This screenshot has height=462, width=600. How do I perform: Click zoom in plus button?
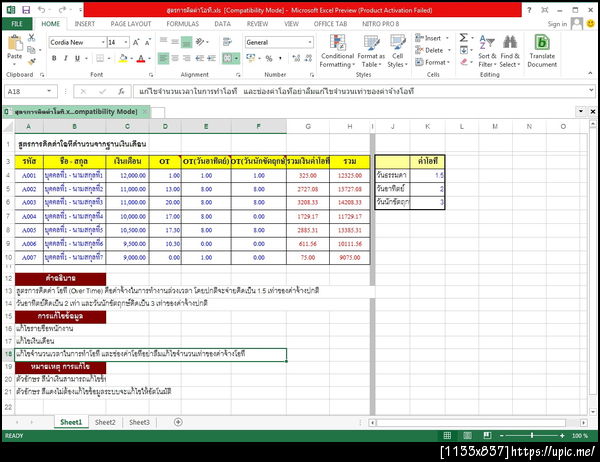click(x=562, y=436)
